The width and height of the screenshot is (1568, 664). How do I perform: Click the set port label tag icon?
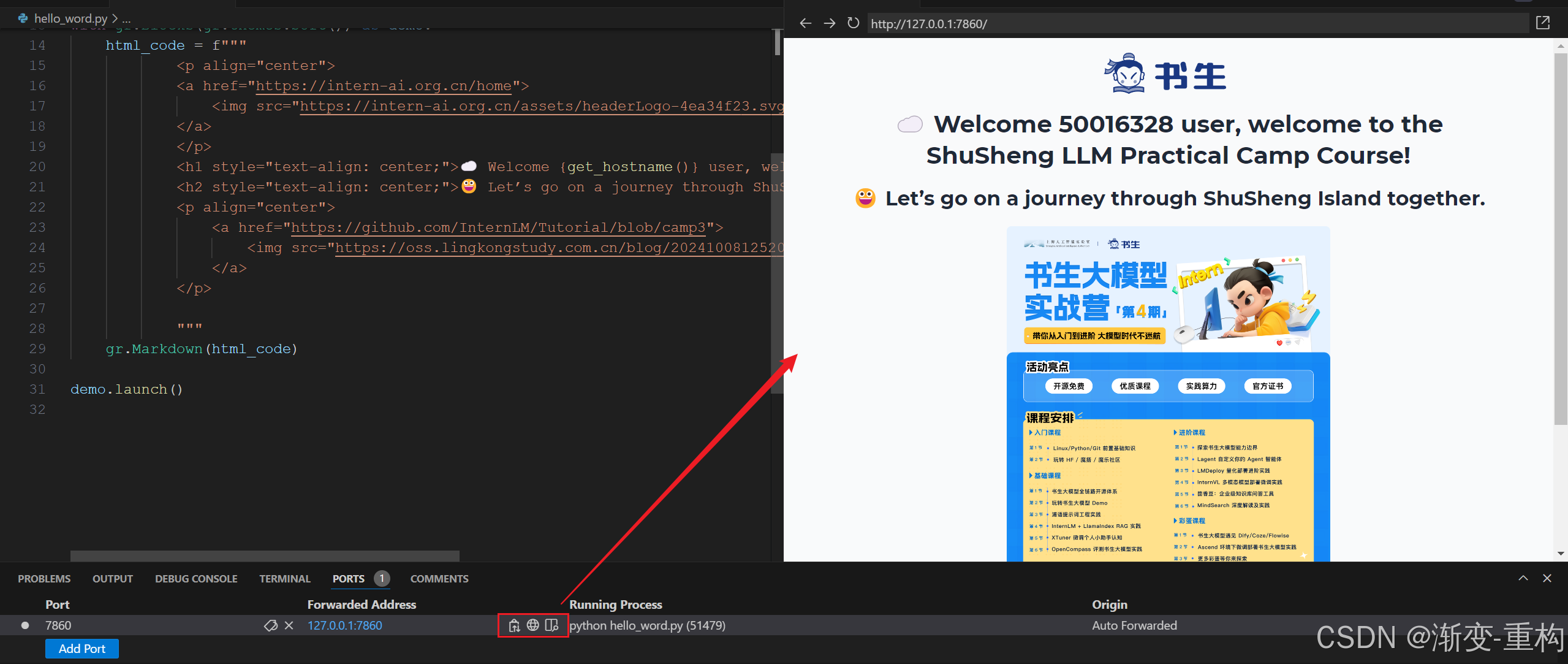[270, 625]
